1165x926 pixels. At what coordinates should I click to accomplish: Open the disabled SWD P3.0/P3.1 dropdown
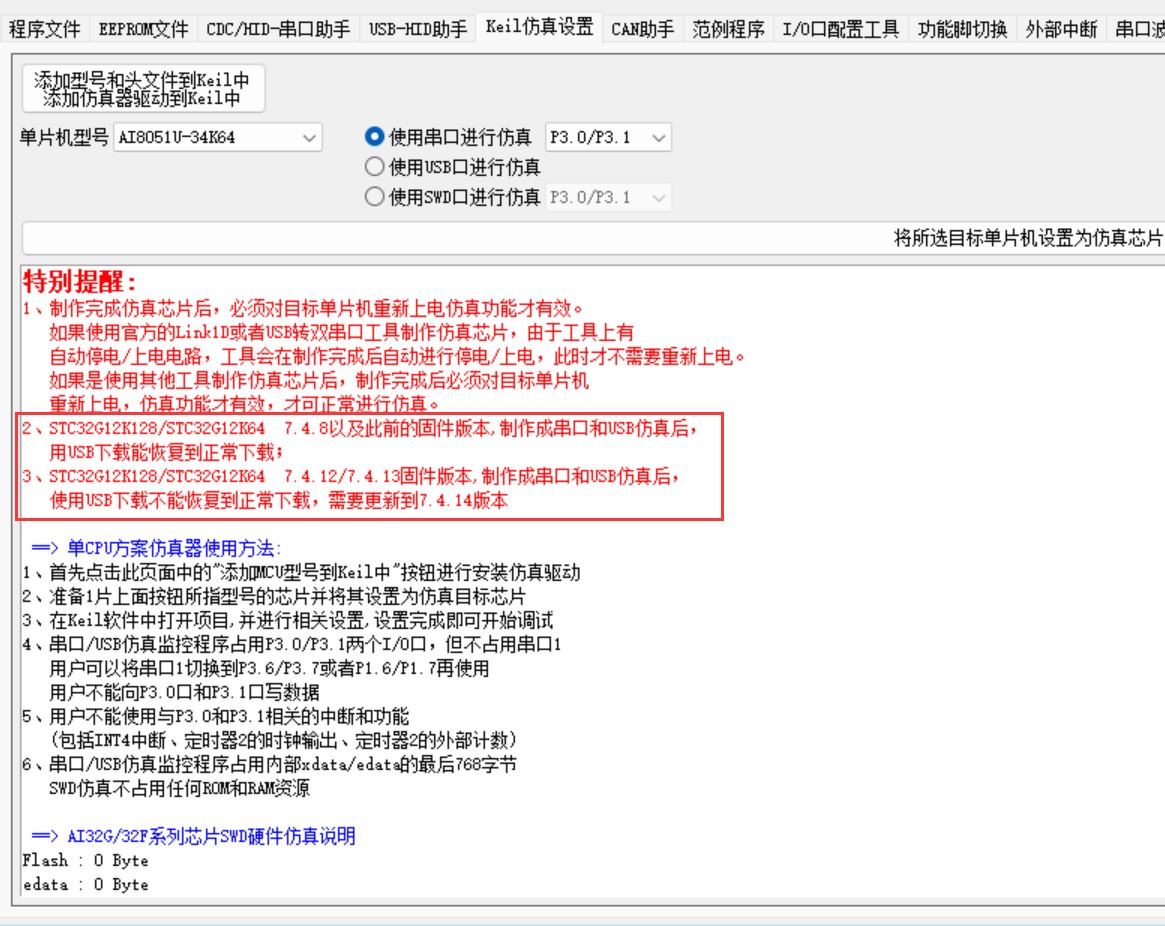(608, 197)
